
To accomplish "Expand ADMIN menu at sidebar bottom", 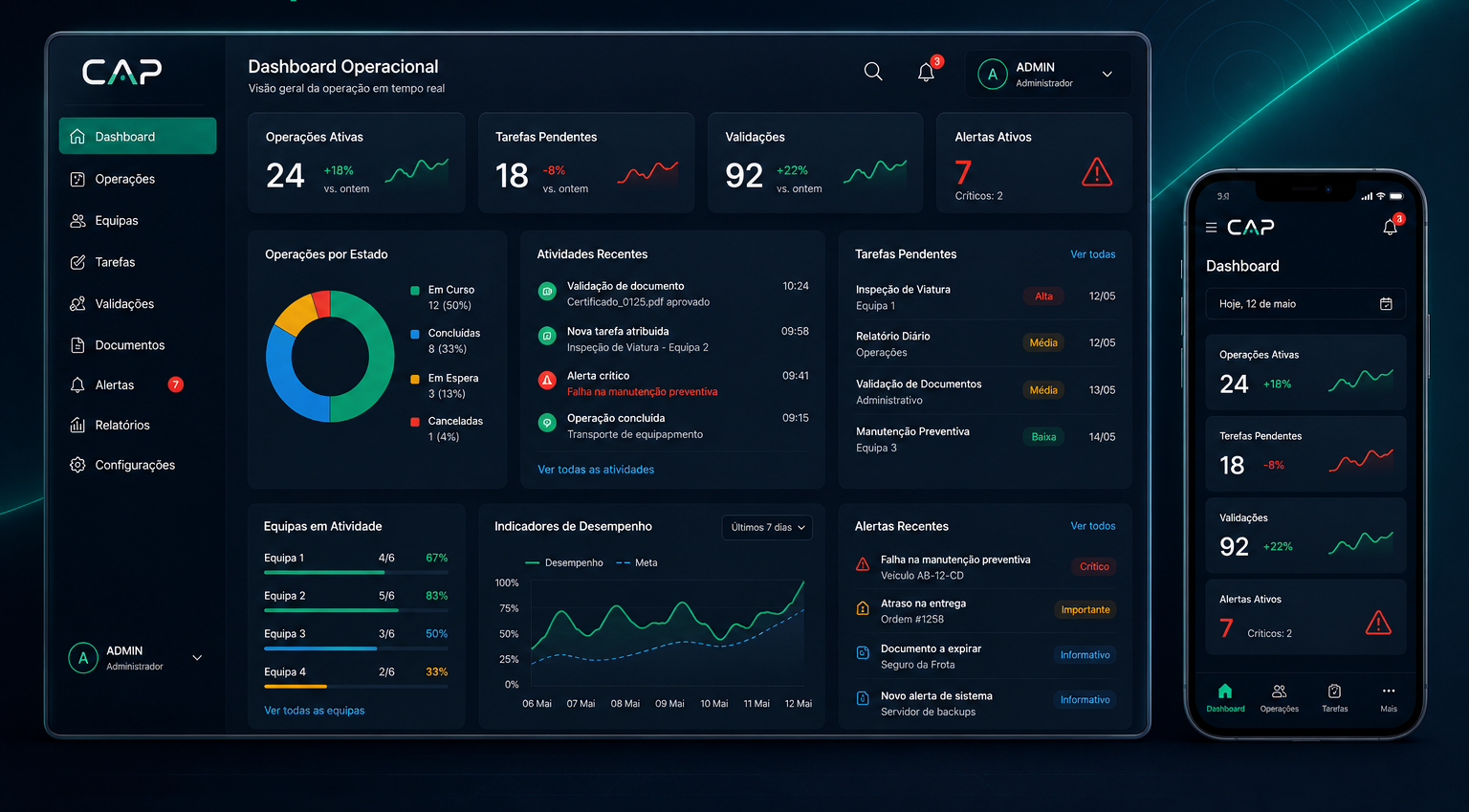I will (x=197, y=658).
